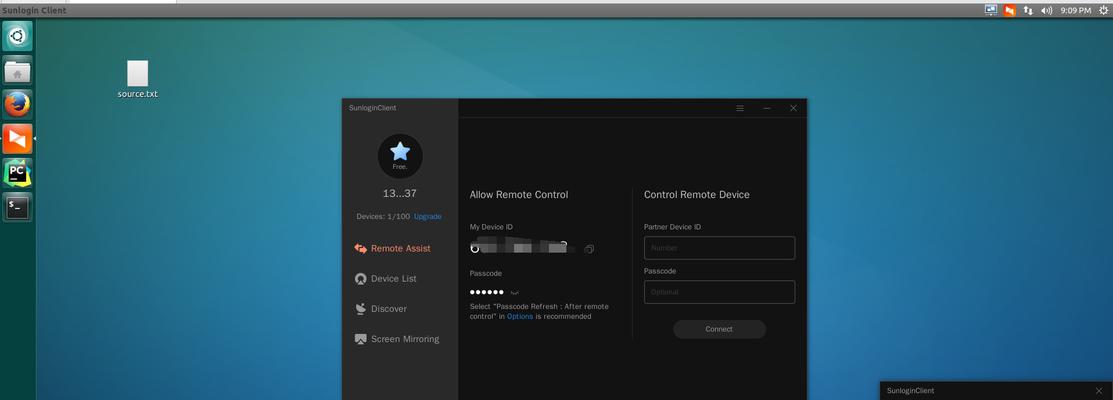Image resolution: width=1113 pixels, height=400 pixels.
Task: Launch PyCharm from the launcher
Action: pos(17,173)
